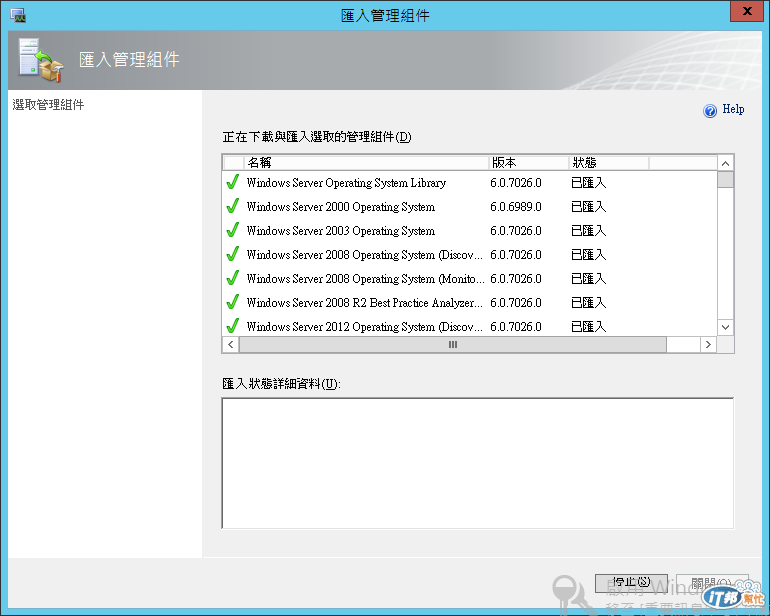Click the horizontal scrollbar thumb

pos(453,344)
